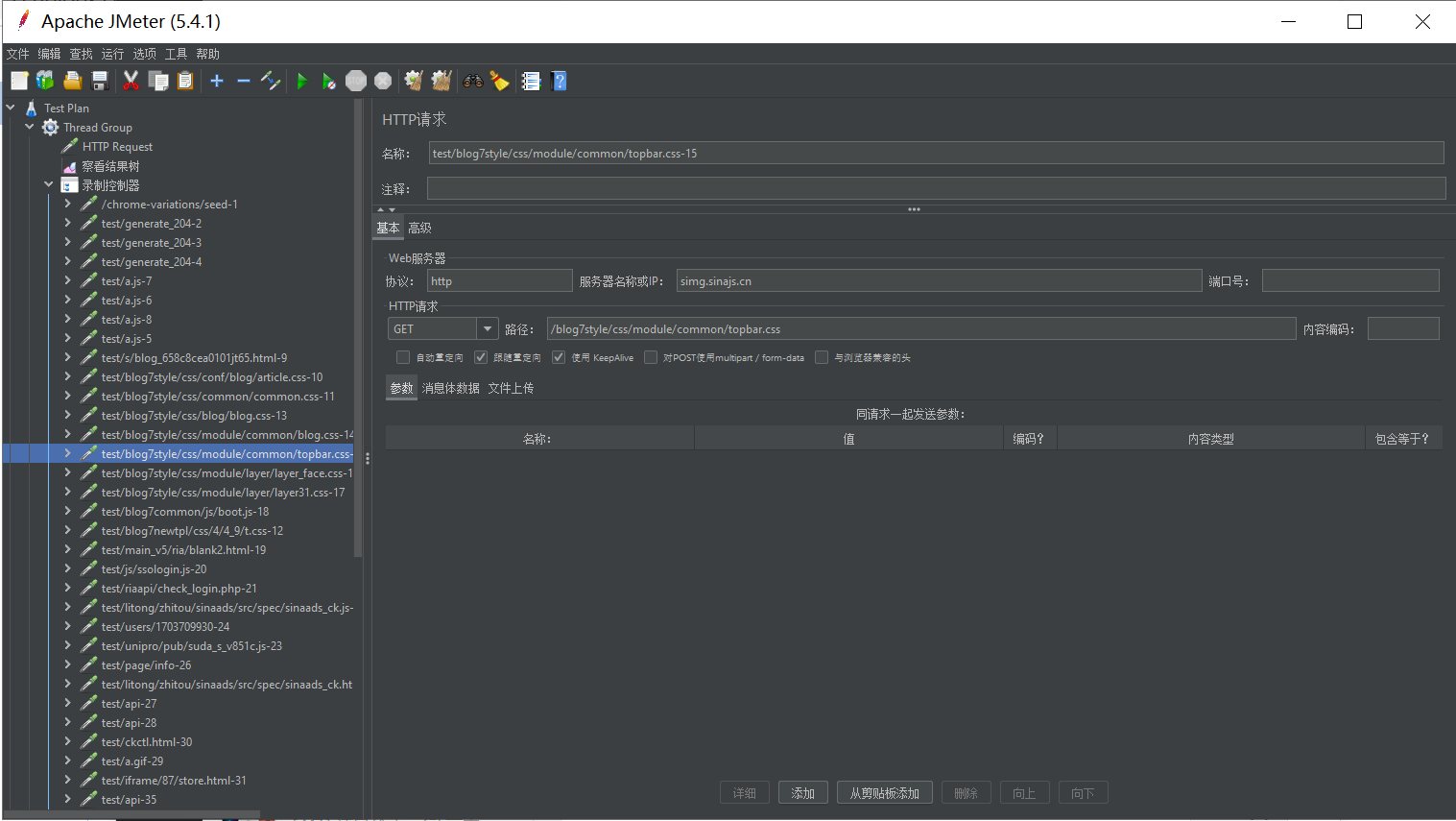Toggle the 对POST使用multipart / form-data checkbox
The height and width of the screenshot is (821, 1456).
pyautogui.click(x=651, y=357)
